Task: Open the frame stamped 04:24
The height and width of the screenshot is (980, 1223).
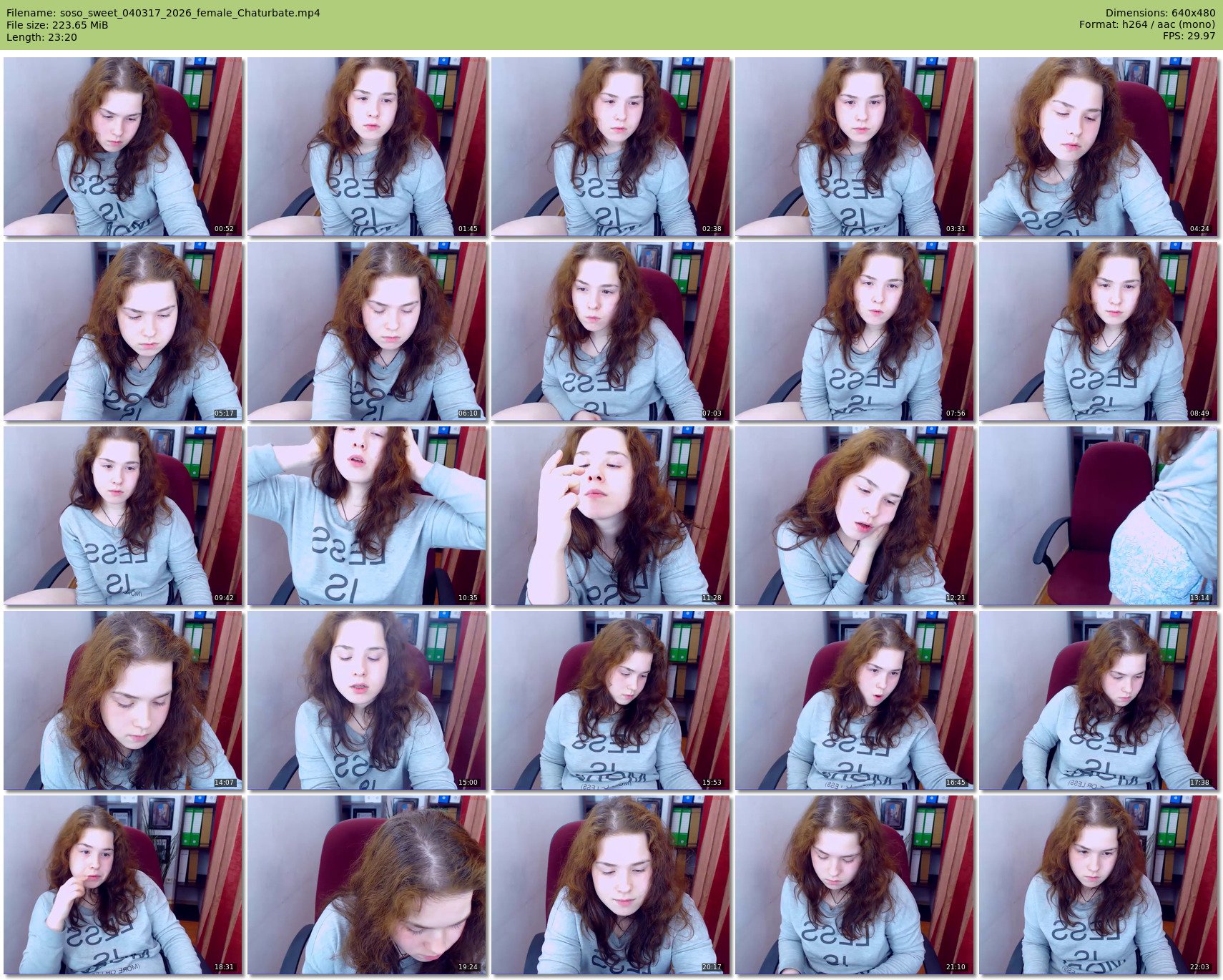Action: (x=1099, y=147)
